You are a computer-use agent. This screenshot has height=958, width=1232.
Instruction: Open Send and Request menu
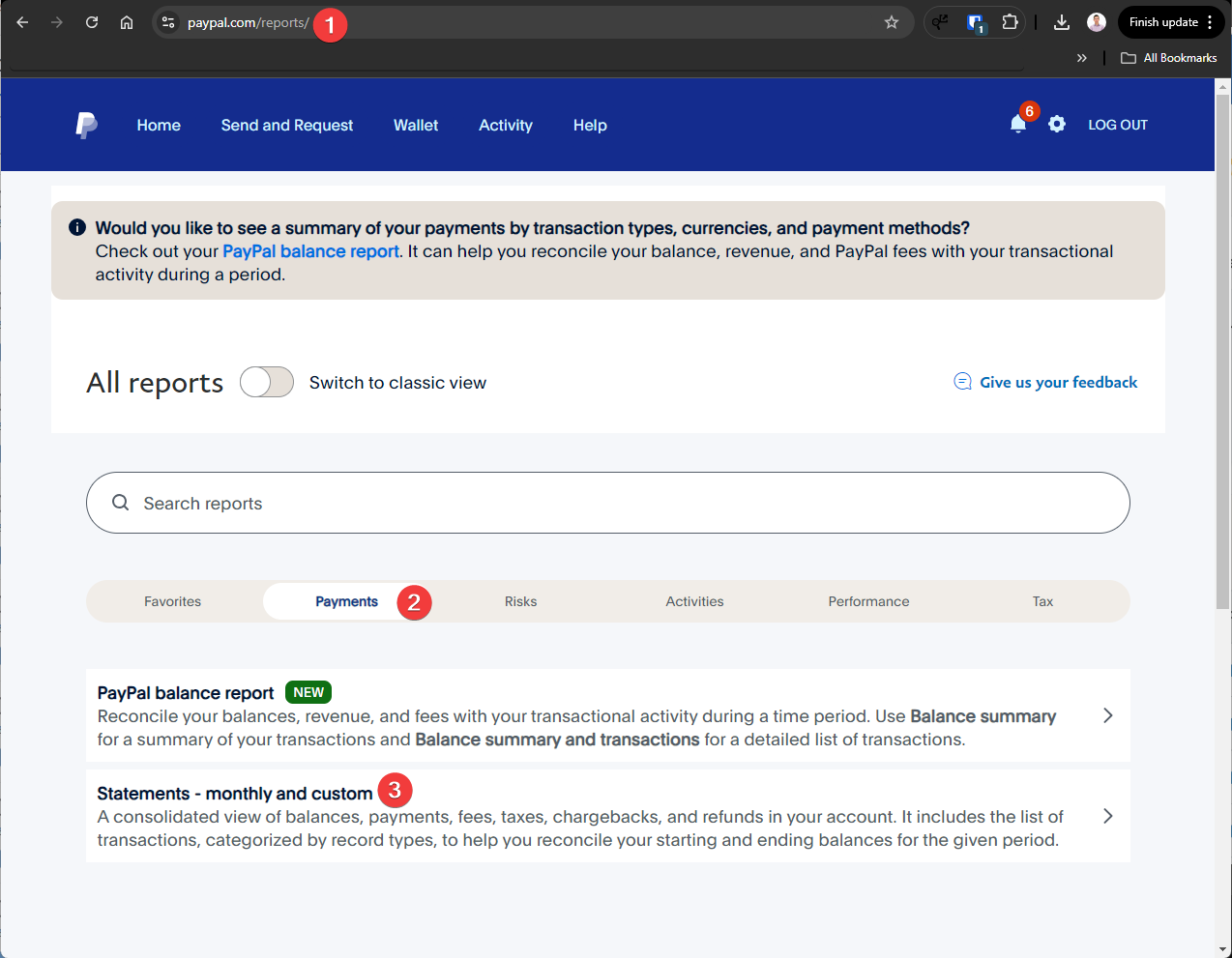(x=287, y=126)
